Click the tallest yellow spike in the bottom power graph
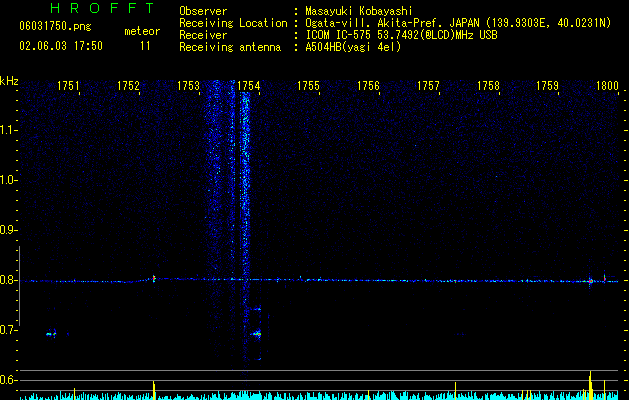The width and height of the screenshot is (629, 400). click(590, 386)
